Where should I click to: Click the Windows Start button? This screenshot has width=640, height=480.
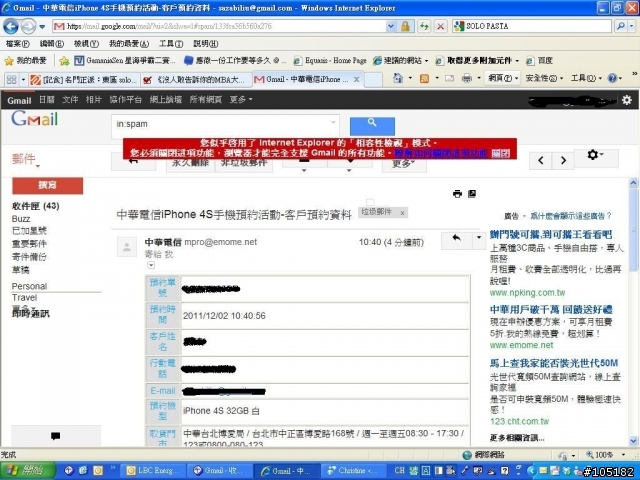tap(28, 470)
